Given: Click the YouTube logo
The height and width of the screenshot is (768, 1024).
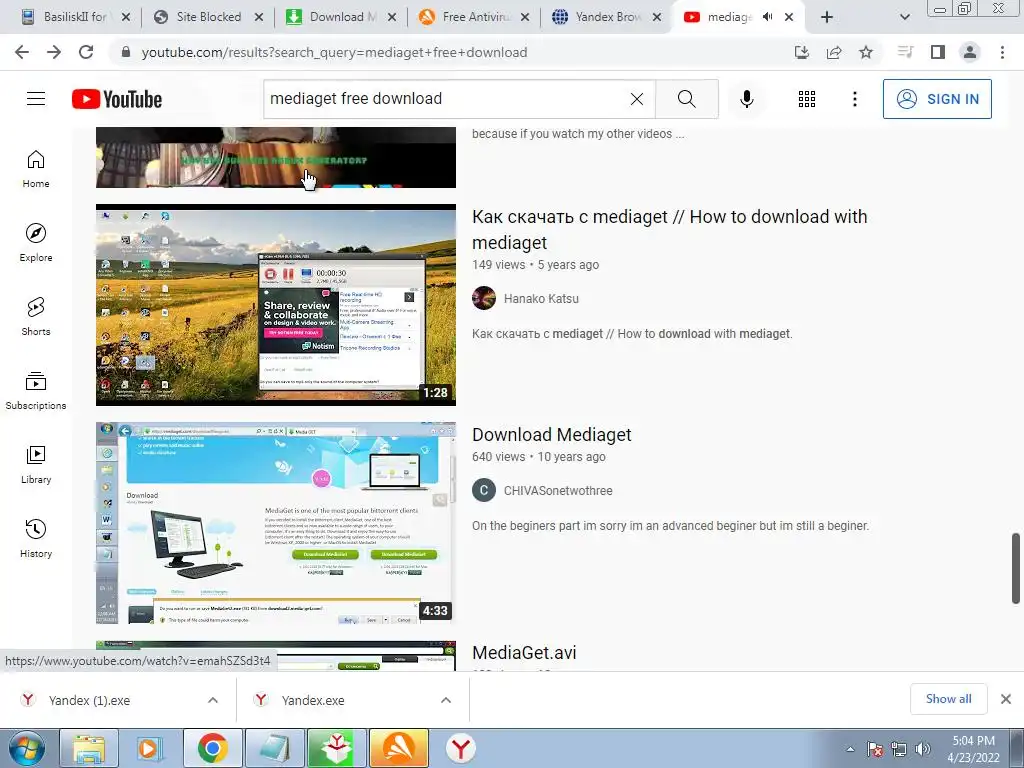Looking at the screenshot, I should 117,99.
